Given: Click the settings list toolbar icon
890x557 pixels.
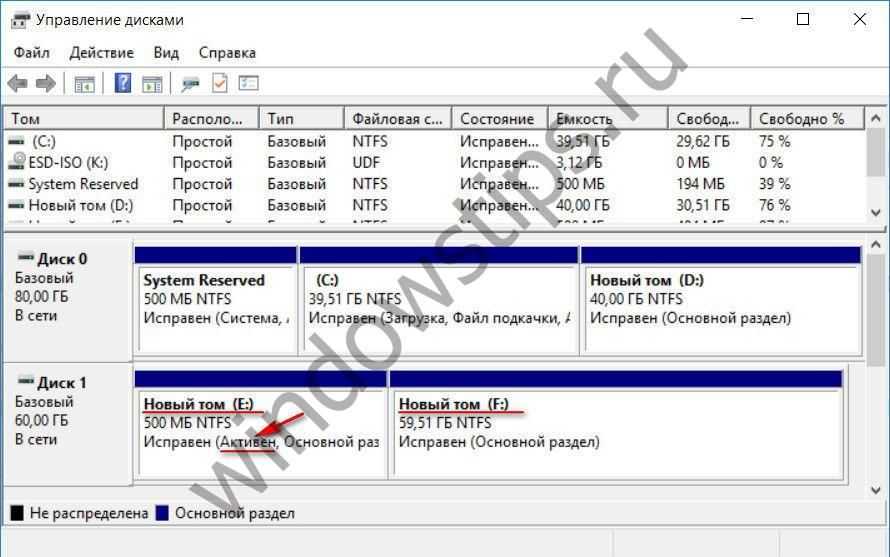Looking at the screenshot, I should coord(248,83).
